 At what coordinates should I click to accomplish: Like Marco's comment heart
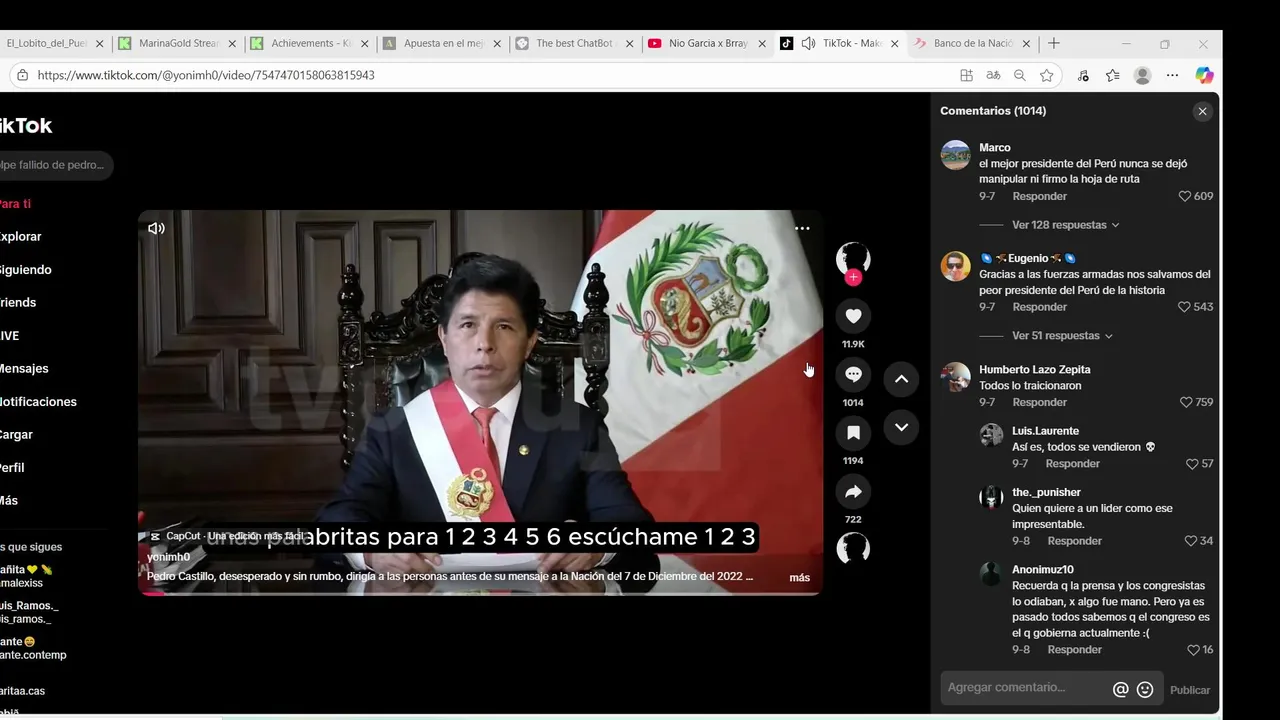point(1185,196)
